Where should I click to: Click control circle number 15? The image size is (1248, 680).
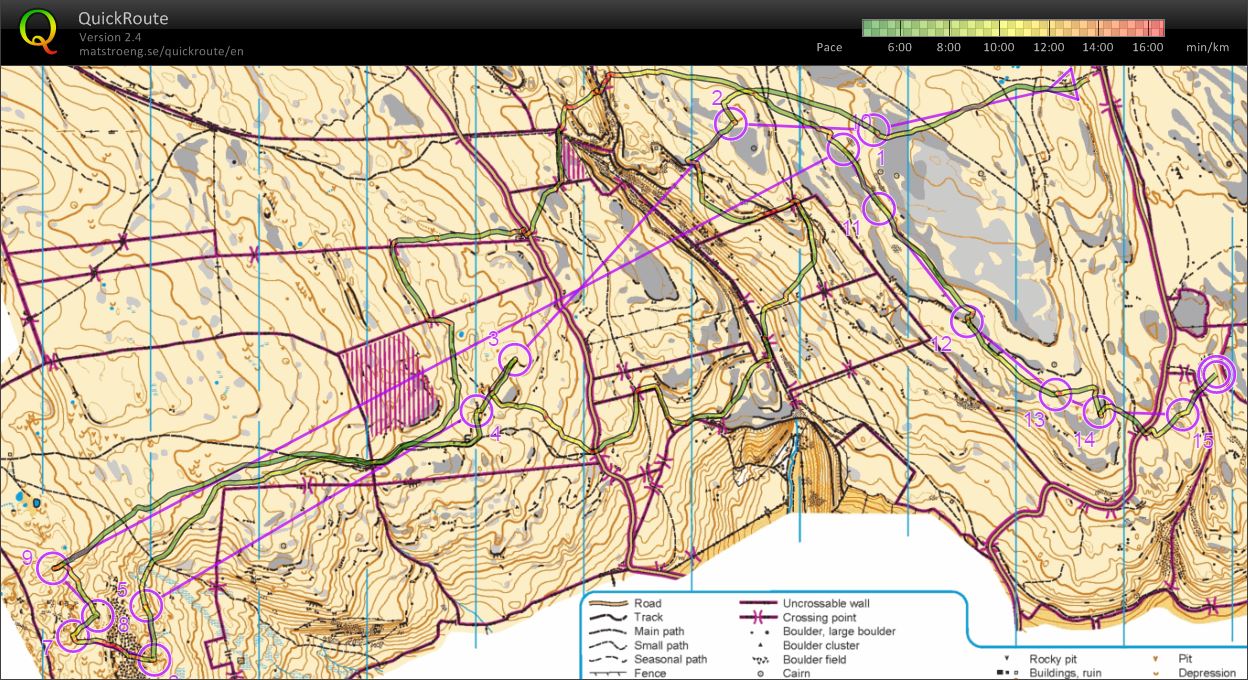pos(1183,413)
